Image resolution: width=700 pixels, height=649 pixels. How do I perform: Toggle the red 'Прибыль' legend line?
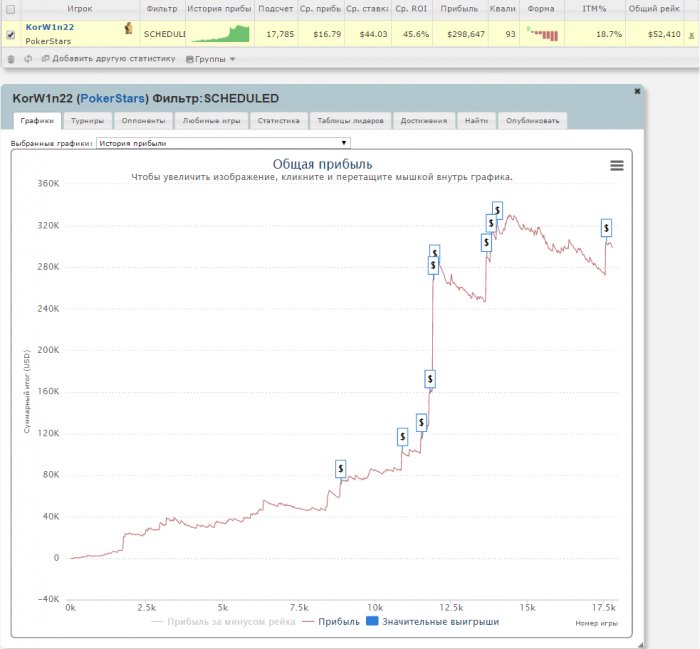tap(330, 621)
